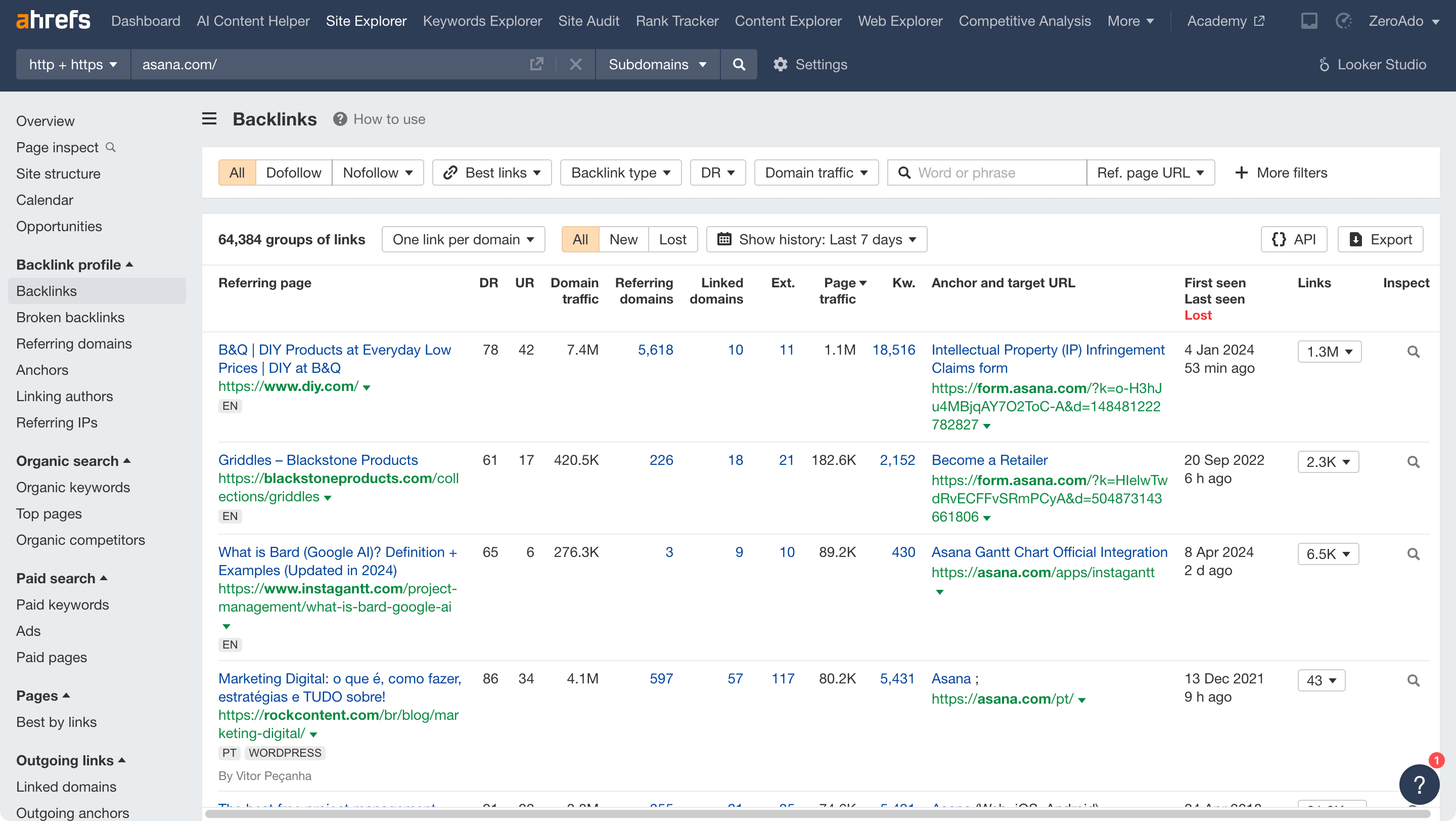The width and height of the screenshot is (1456, 821).
Task: Open Rank Tracker
Action: coord(677,21)
